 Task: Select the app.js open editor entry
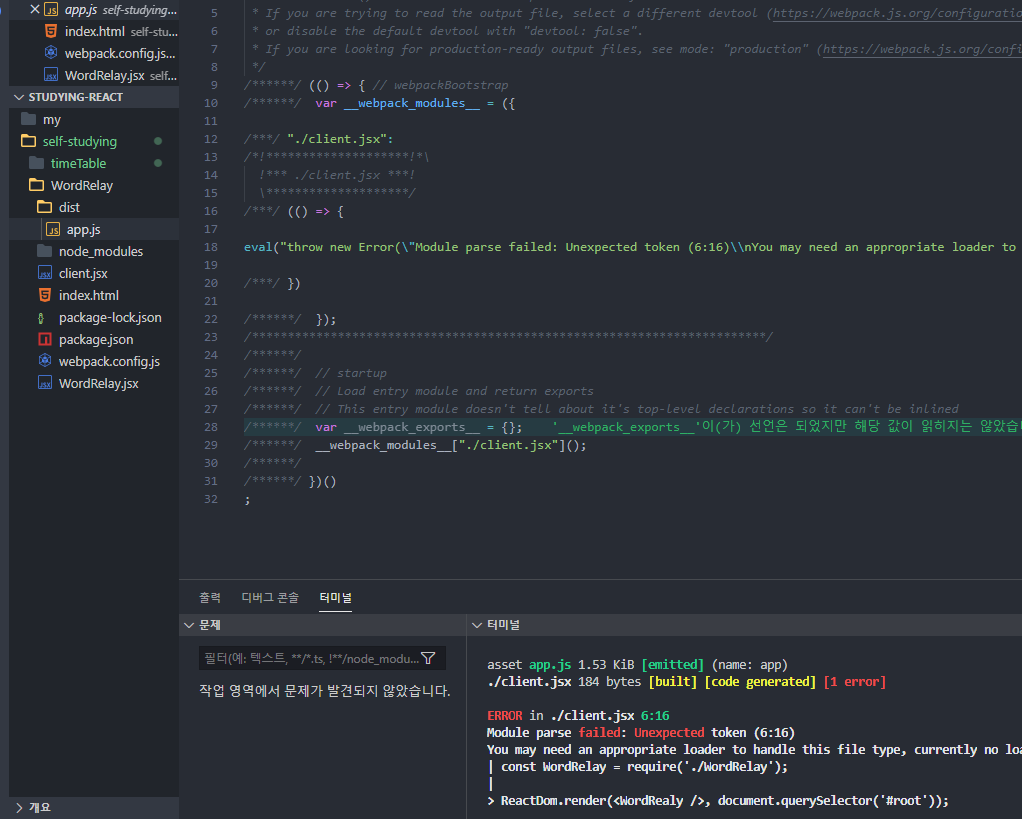click(94, 10)
